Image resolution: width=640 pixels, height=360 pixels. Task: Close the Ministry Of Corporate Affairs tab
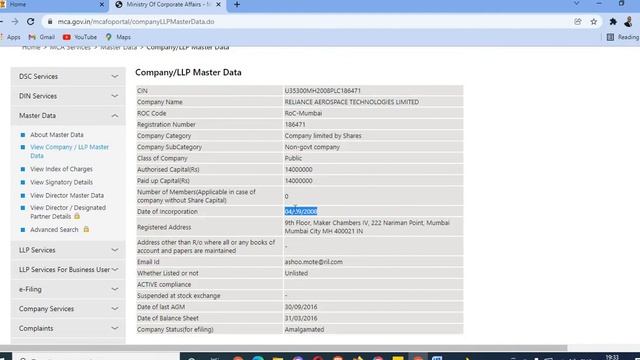218,4
